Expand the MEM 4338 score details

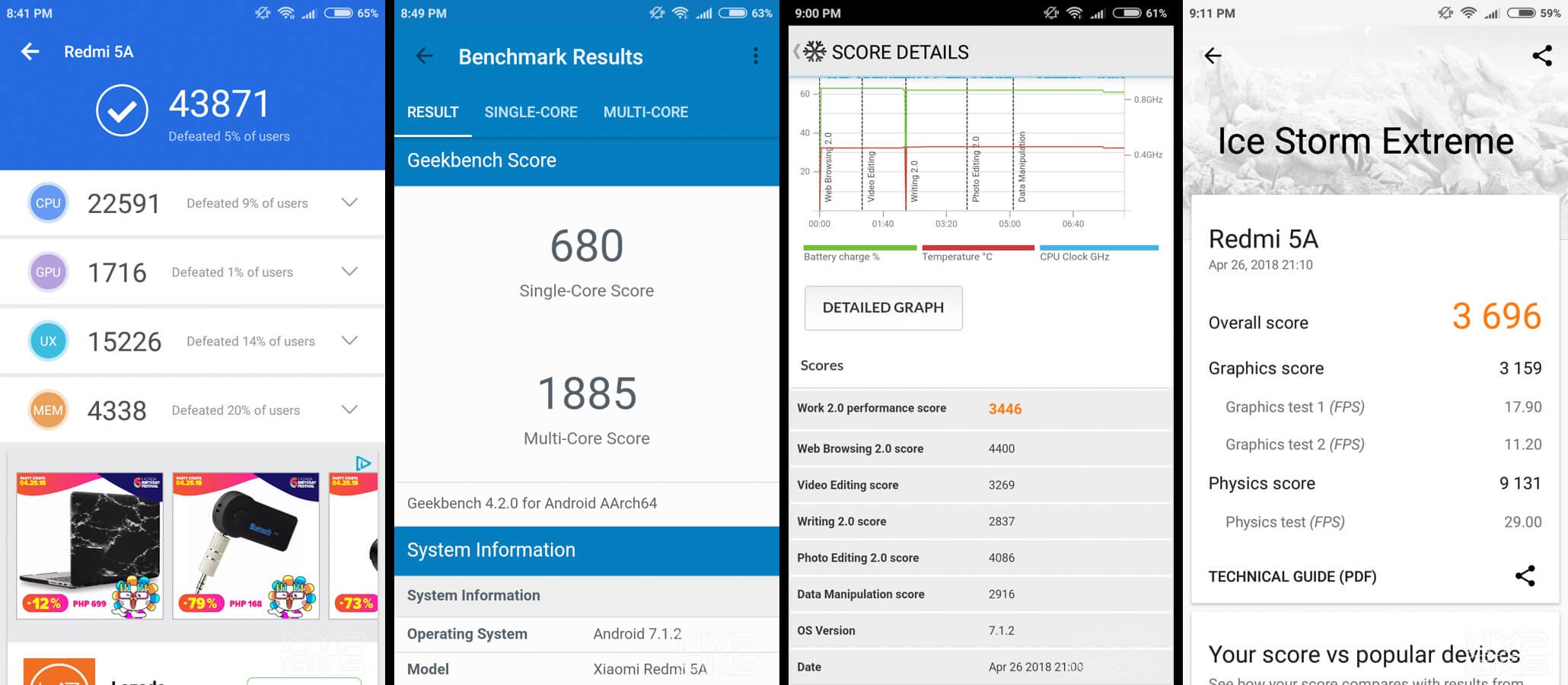[x=349, y=409]
